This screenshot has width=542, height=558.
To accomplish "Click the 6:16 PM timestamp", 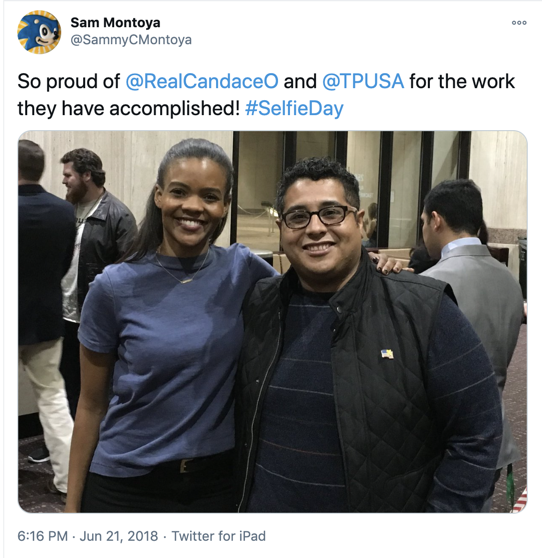I will click(43, 536).
